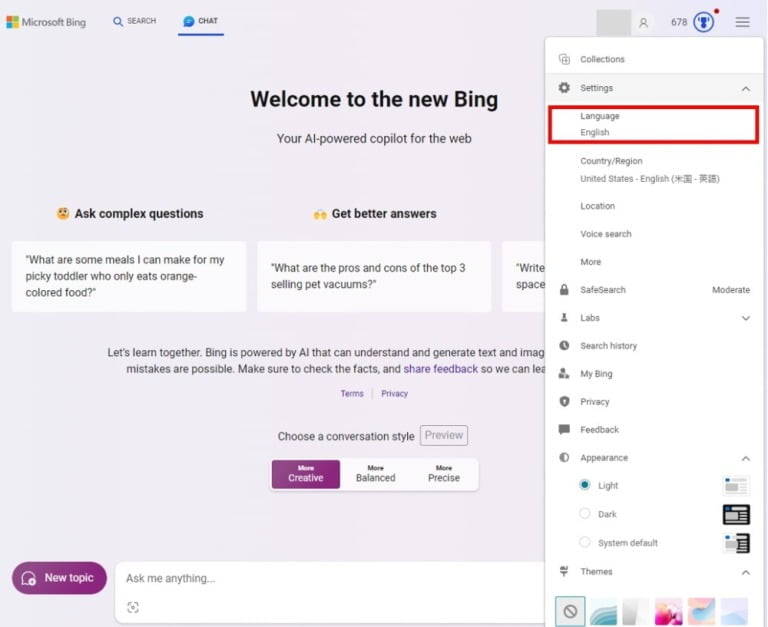Switch to the Search tab

[x=134, y=21]
